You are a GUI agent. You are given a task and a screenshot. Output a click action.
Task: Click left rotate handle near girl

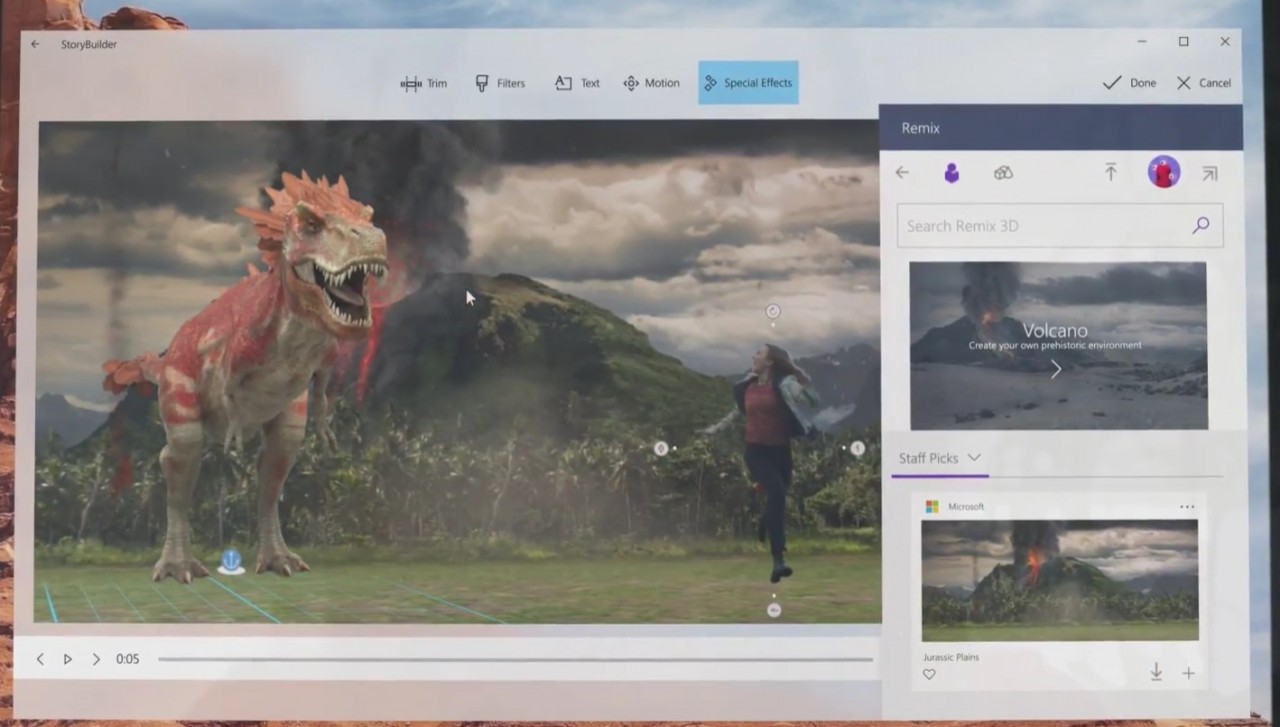tap(660, 449)
